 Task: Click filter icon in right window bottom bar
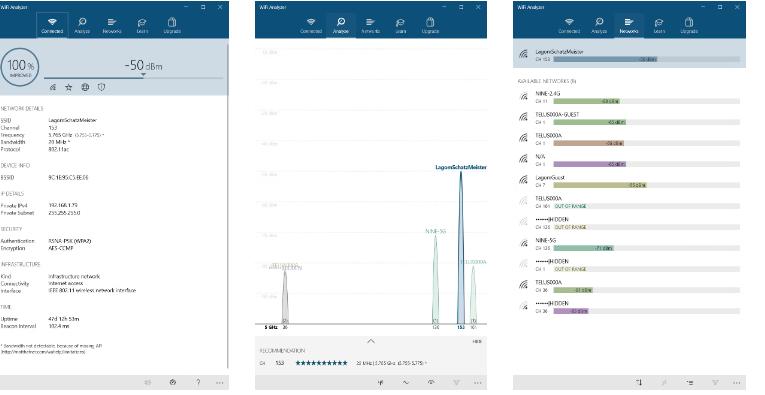tap(715, 382)
